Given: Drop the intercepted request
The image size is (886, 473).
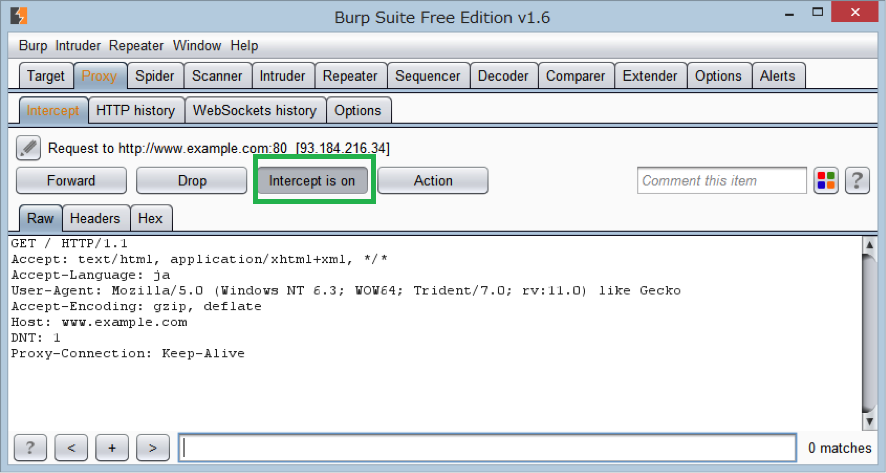Looking at the screenshot, I should tap(192, 181).
